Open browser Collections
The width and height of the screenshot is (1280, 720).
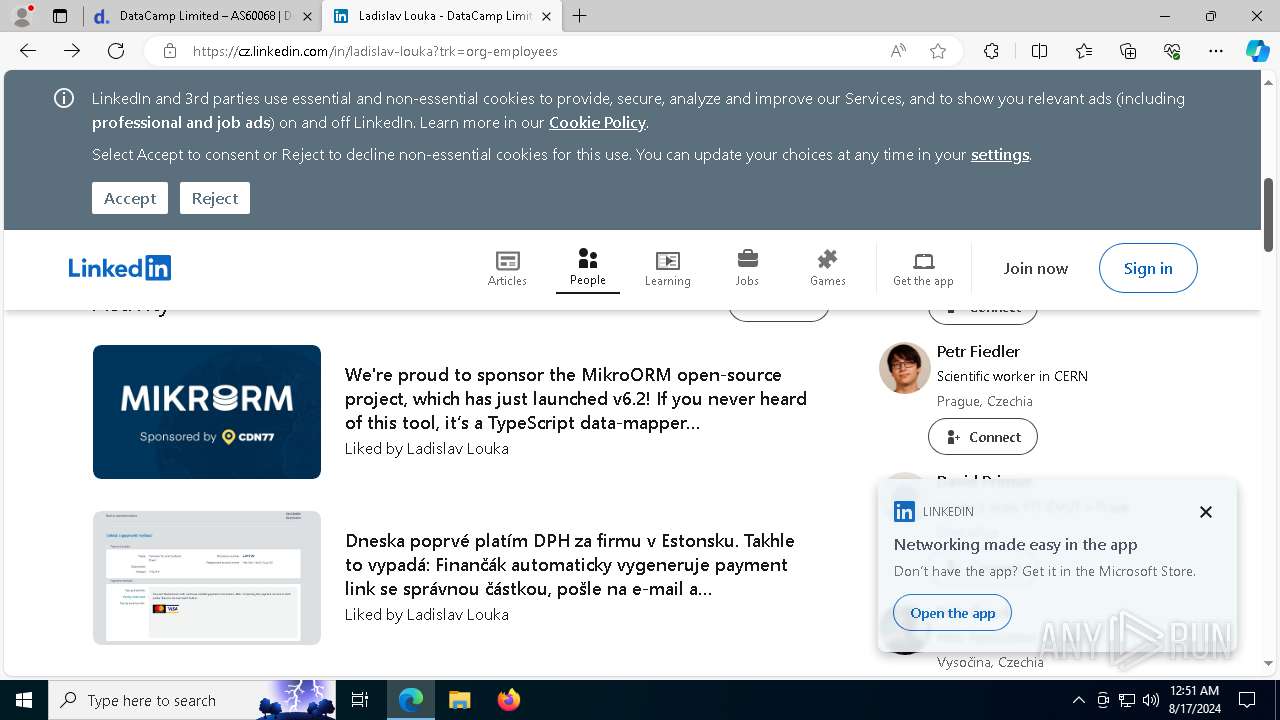point(1128,51)
